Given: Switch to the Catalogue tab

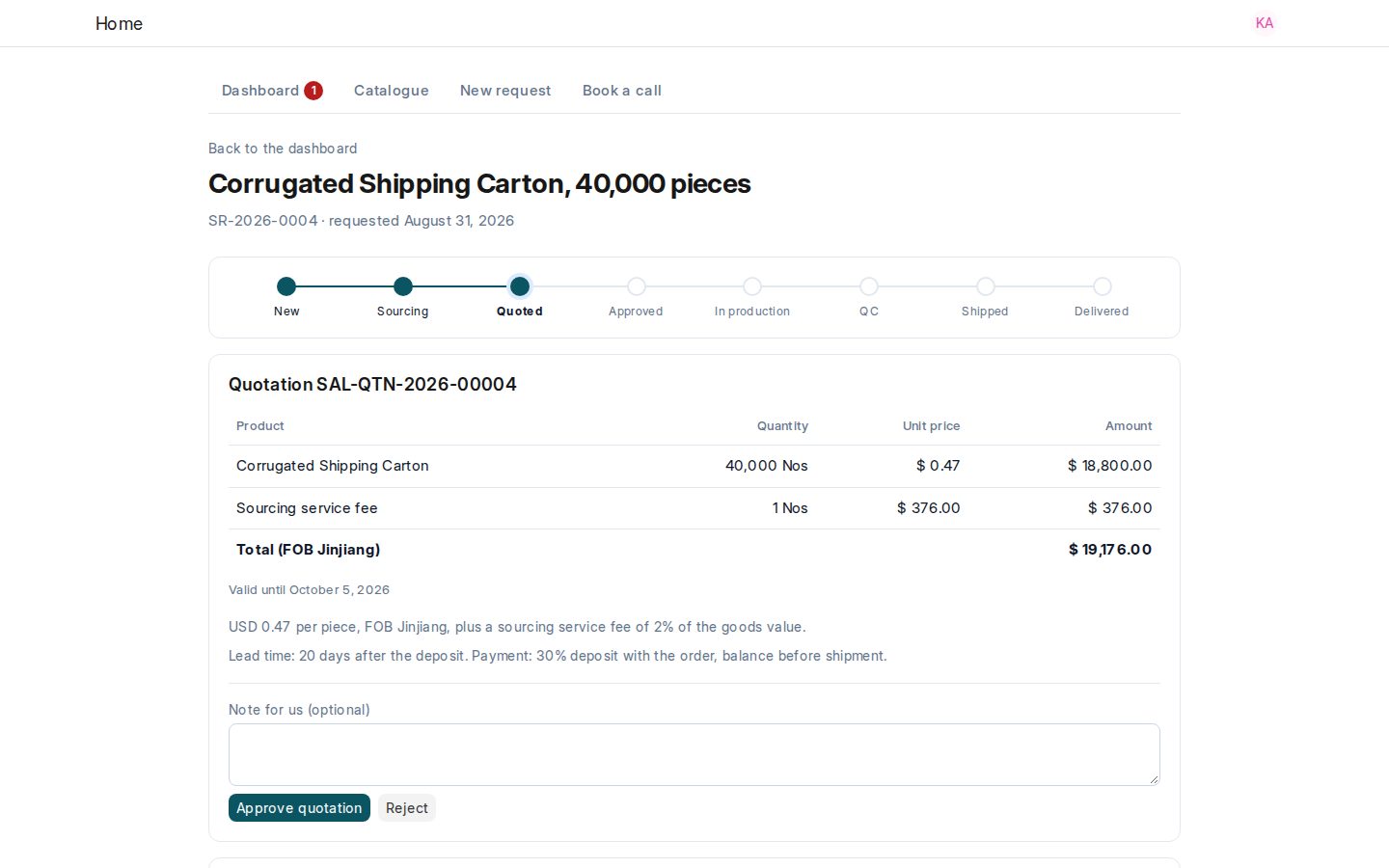Looking at the screenshot, I should pos(392,91).
